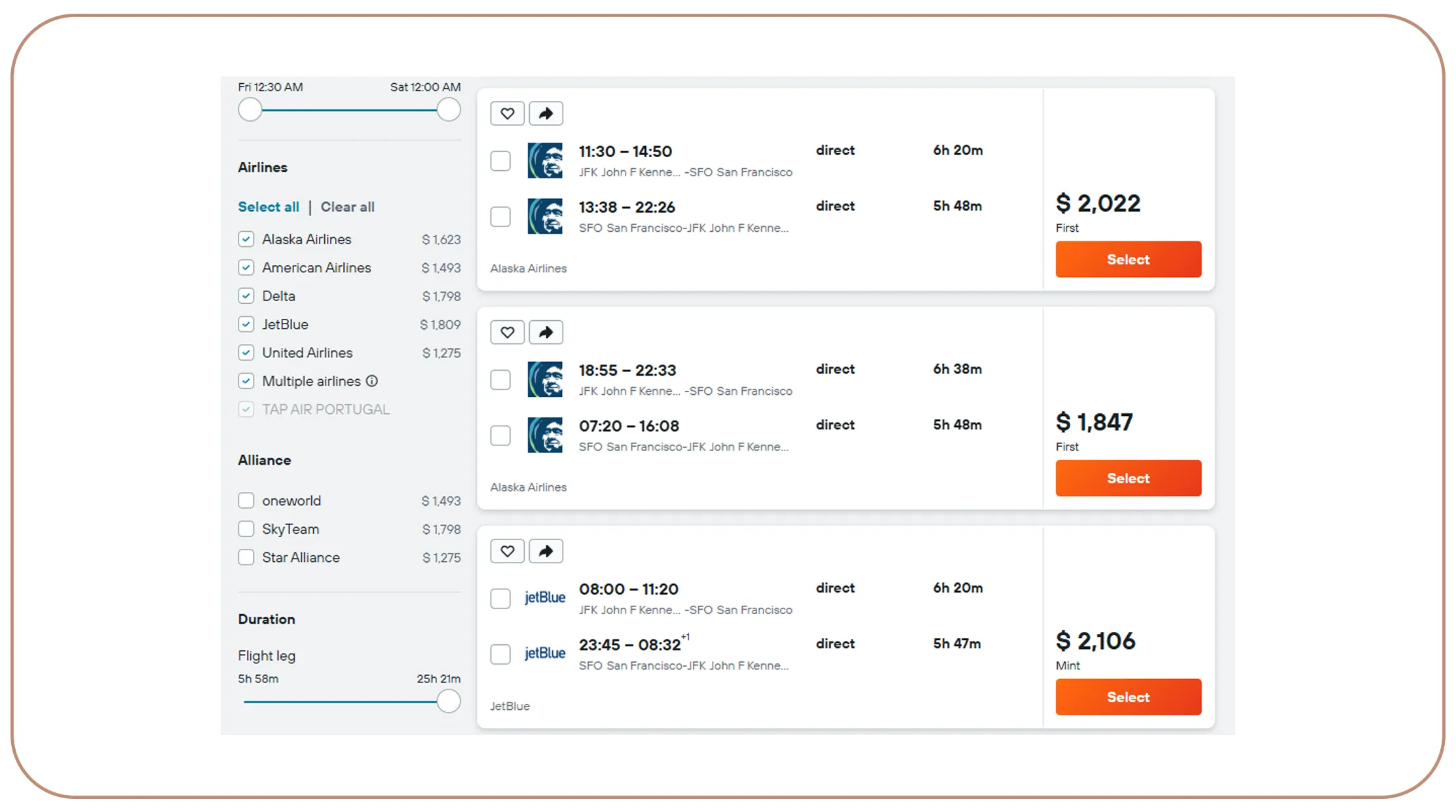Click the $ 1,847 price text
1456x812 pixels.
coord(1094,422)
